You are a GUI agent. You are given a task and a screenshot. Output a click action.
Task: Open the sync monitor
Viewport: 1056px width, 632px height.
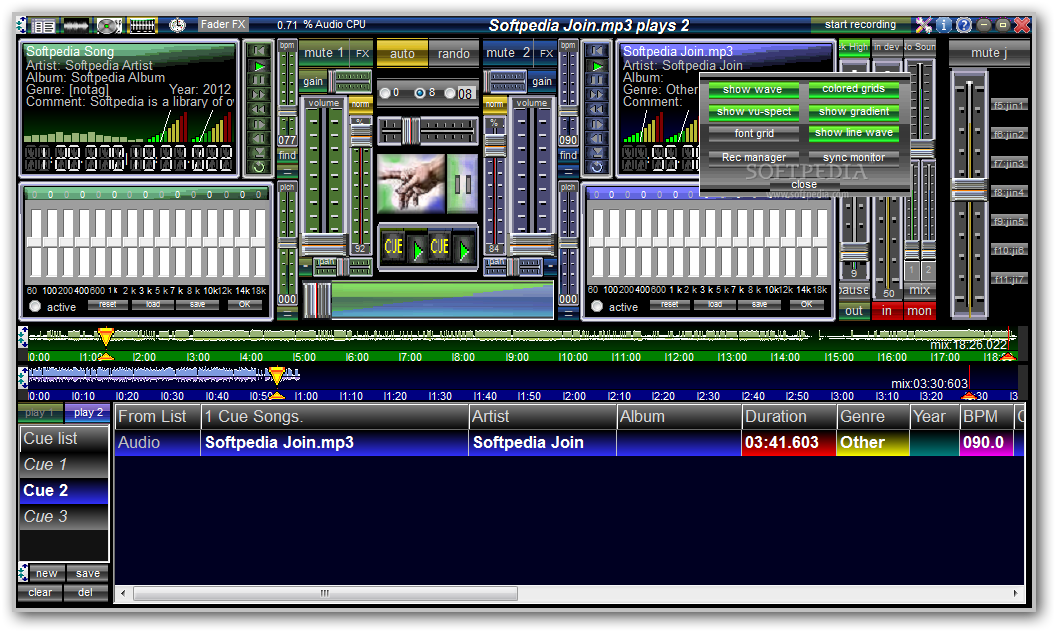coord(853,157)
